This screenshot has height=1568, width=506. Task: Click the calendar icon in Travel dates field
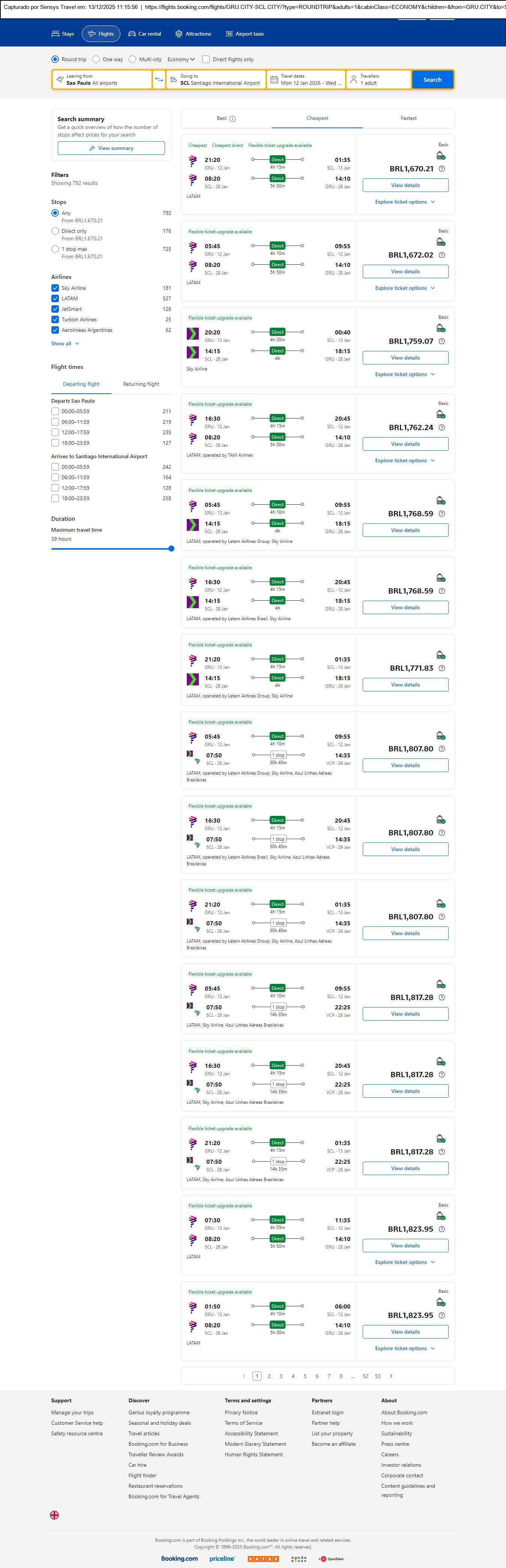(x=274, y=80)
